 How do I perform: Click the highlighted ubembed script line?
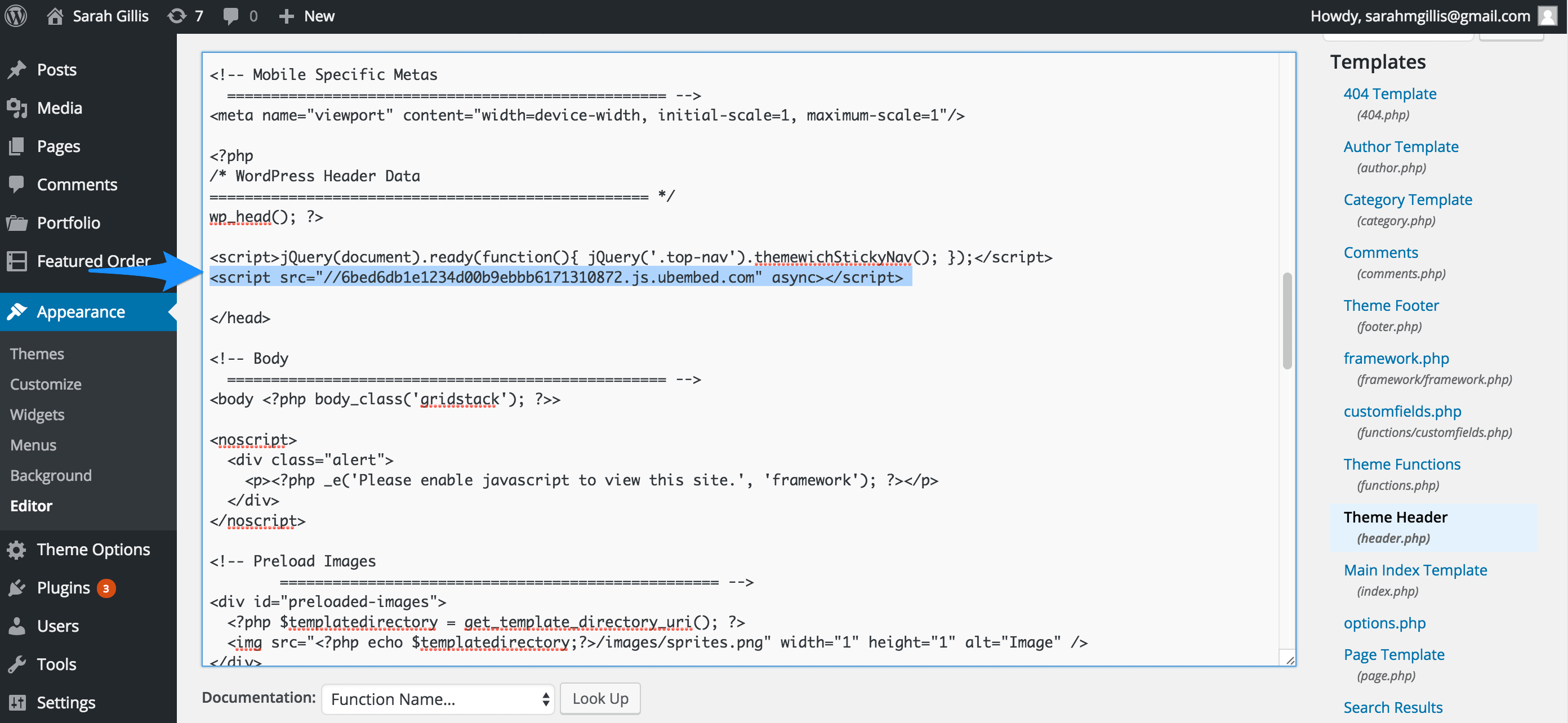tap(560, 278)
